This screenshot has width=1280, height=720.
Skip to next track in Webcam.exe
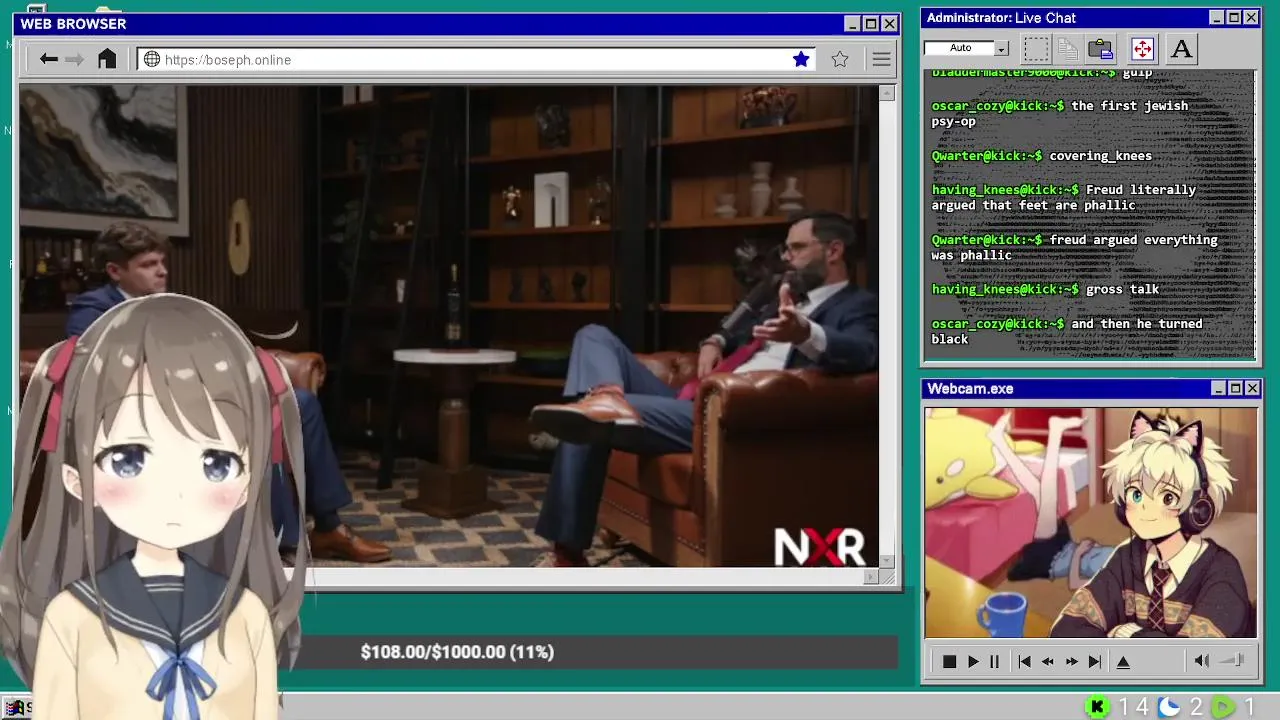pos(1095,661)
